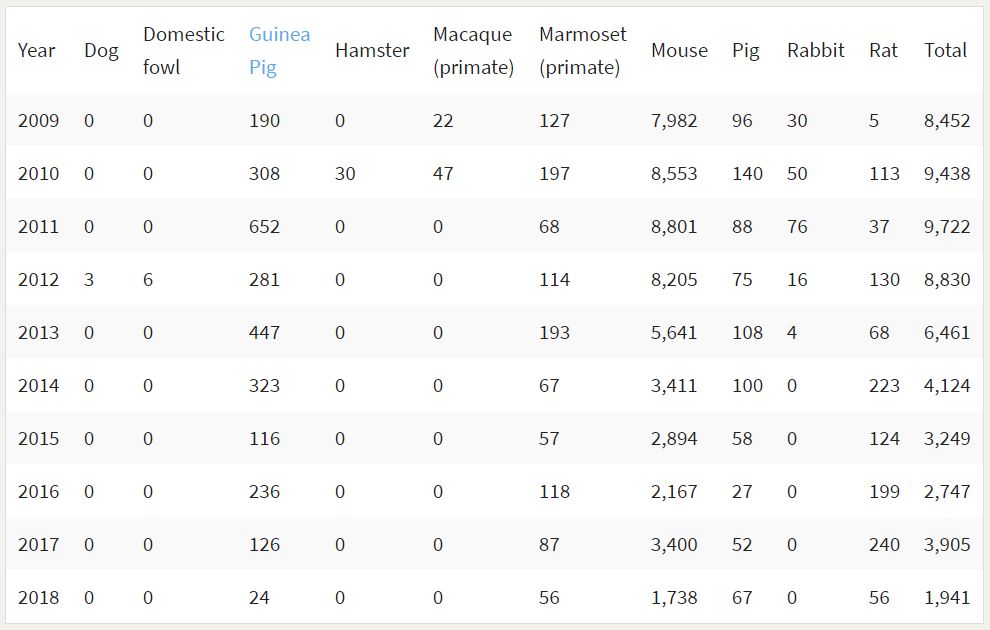Select the 2010 hamster value 30
Screen dimensions: 990x630
click(x=345, y=174)
